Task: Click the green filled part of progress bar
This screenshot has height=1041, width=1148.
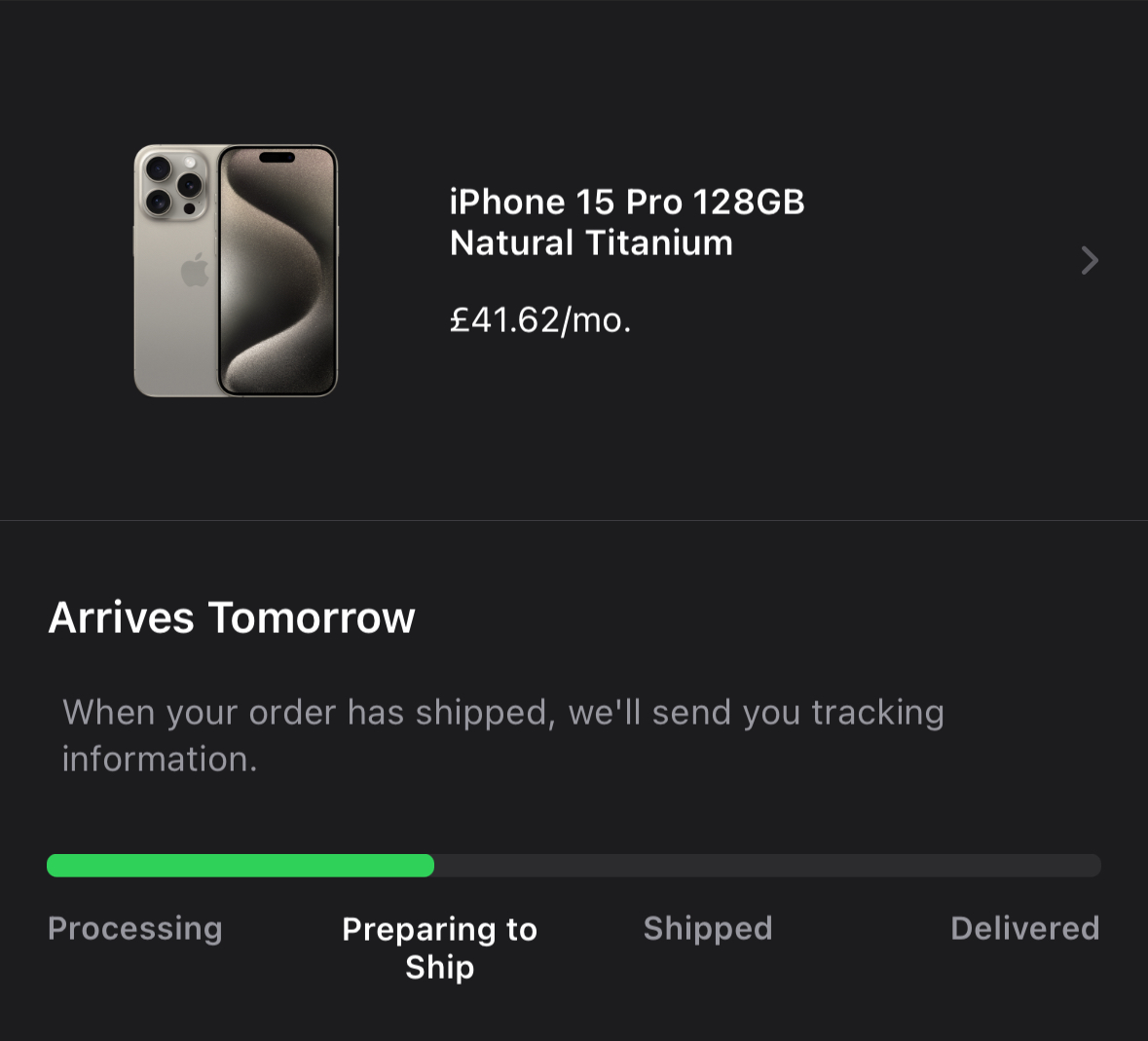Action: pos(240,866)
